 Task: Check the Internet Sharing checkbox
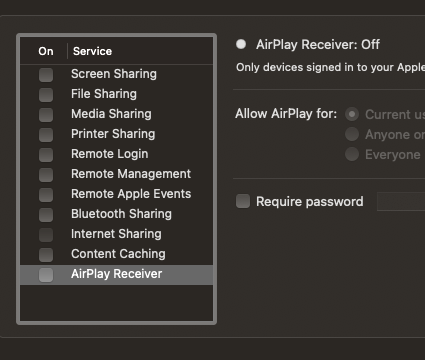46,235
